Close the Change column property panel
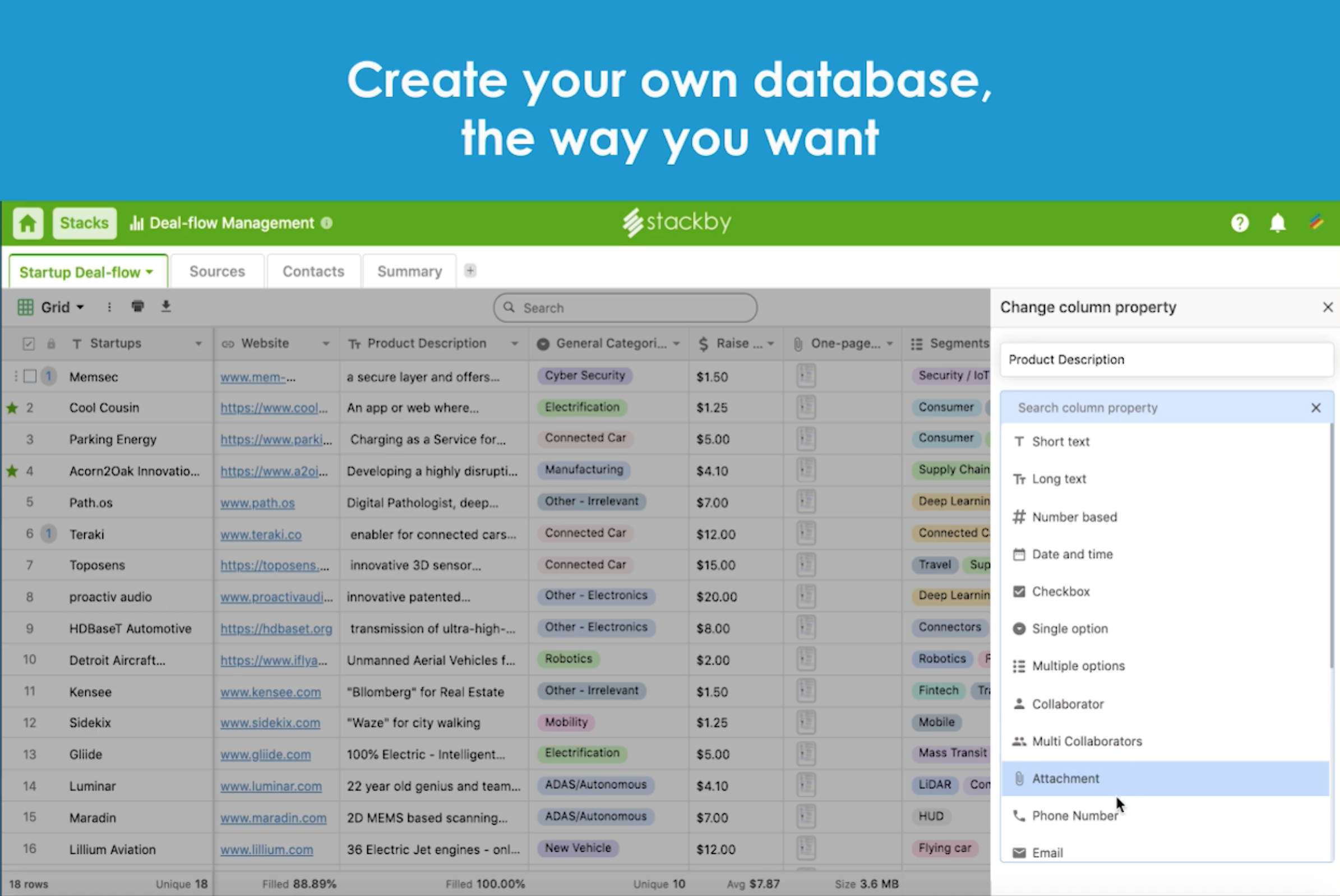 coord(1328,307)
